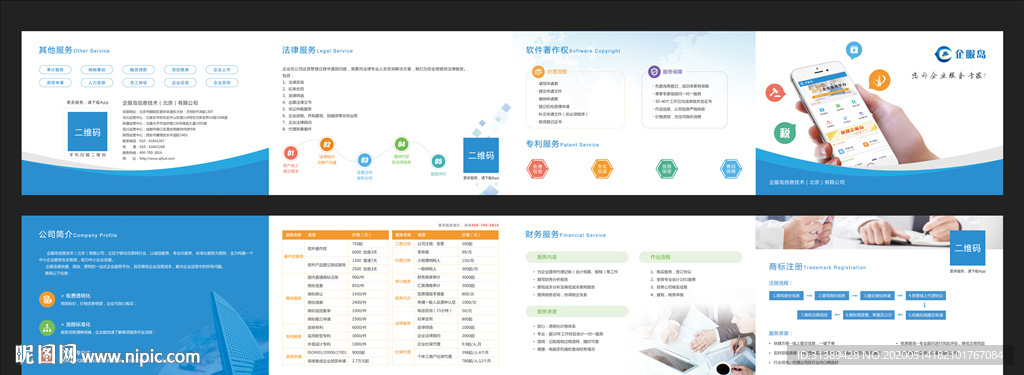Click the 其他服务 Other Service heading
Screen dimensions: 1024x375
[74, 50]
